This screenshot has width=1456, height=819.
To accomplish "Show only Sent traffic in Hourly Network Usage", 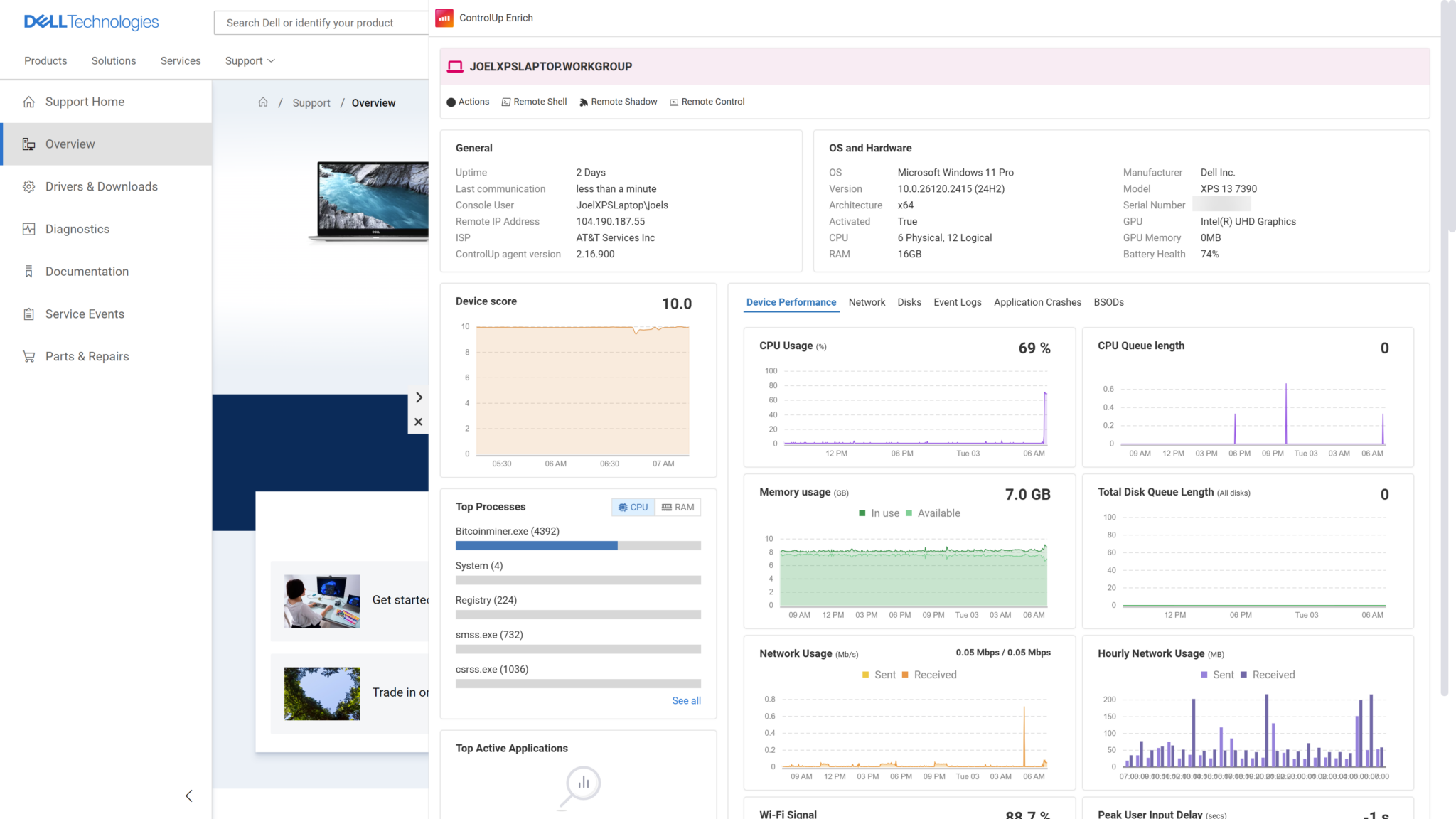I will pyautogui.click(x=1219, y=674).
